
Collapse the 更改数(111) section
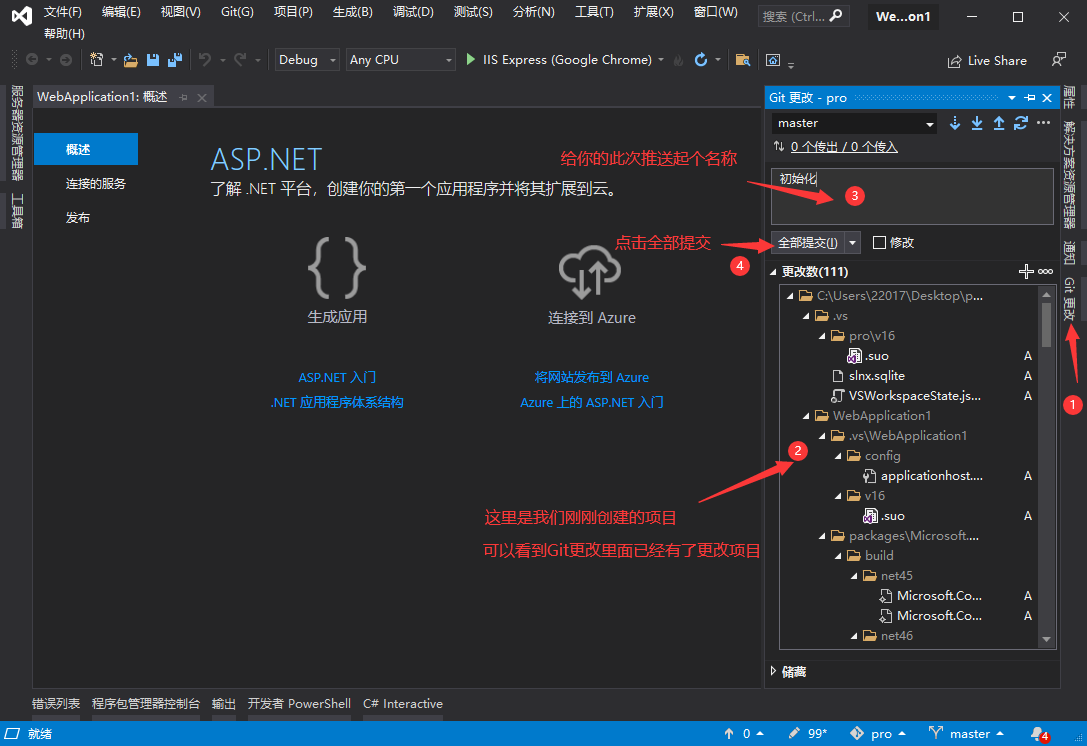tap(774, 272)
